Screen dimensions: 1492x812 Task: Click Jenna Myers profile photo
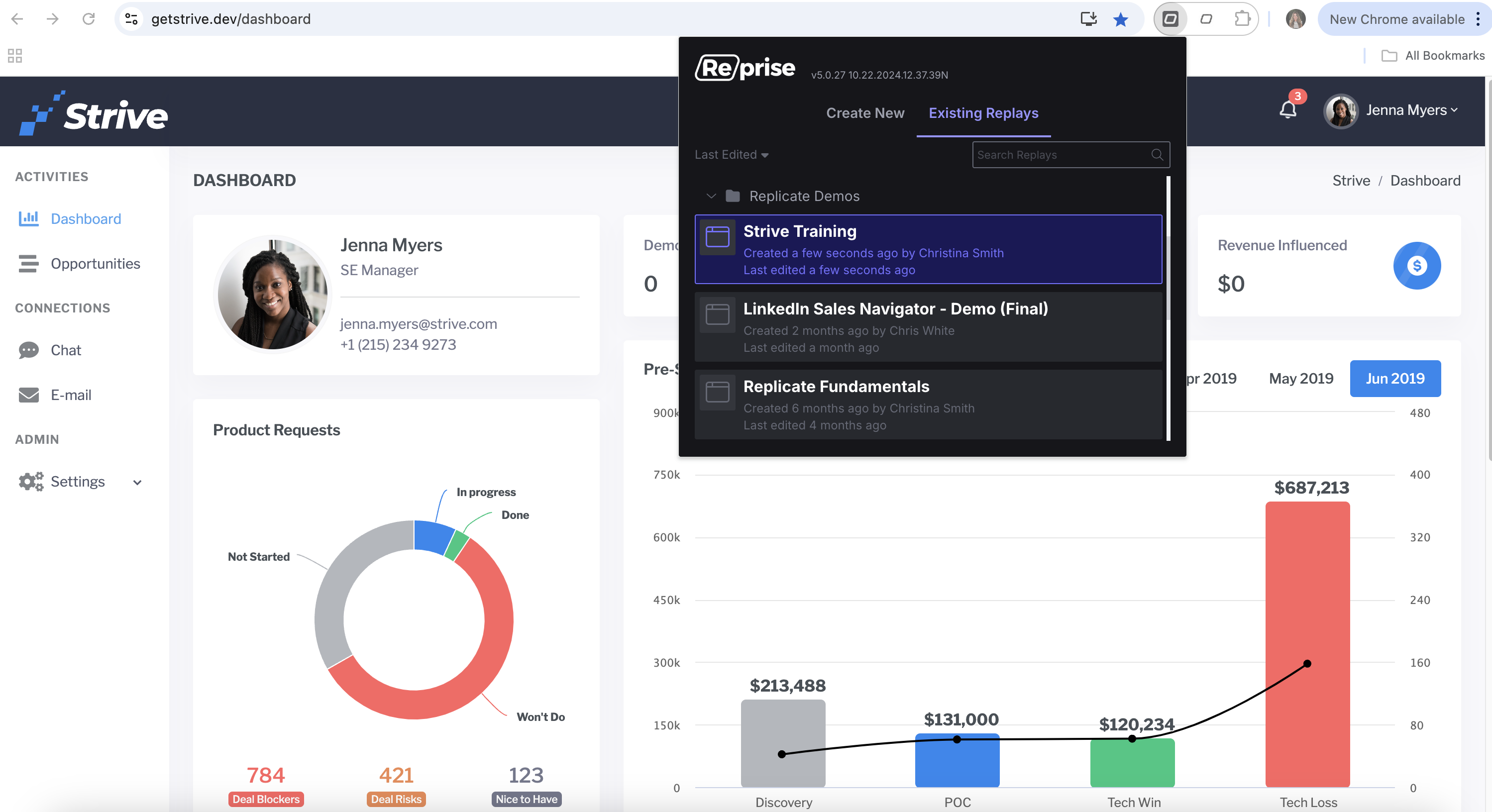(272, 294)
